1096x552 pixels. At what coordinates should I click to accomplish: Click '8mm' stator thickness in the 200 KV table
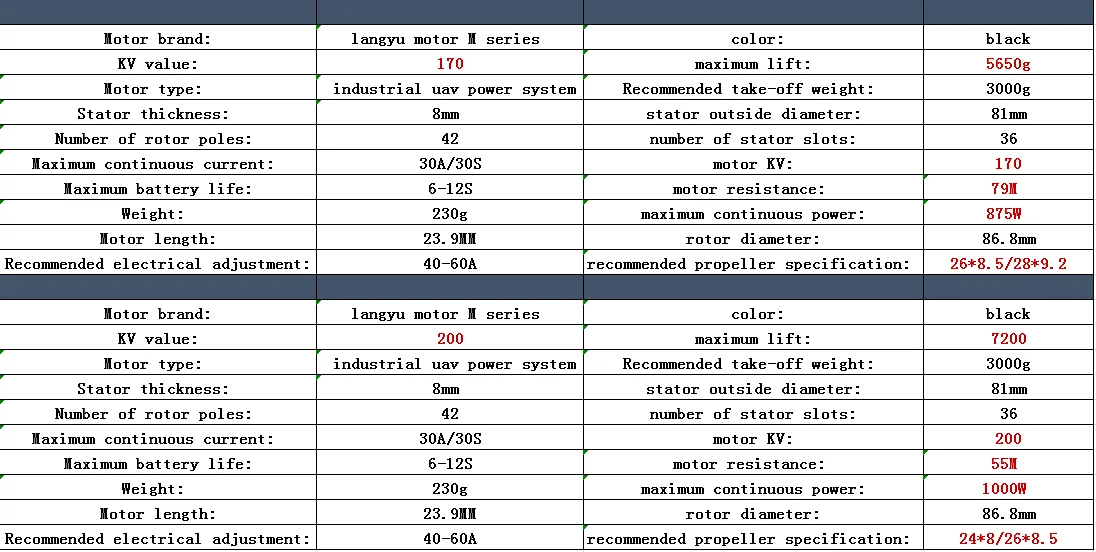pos(446,389)
